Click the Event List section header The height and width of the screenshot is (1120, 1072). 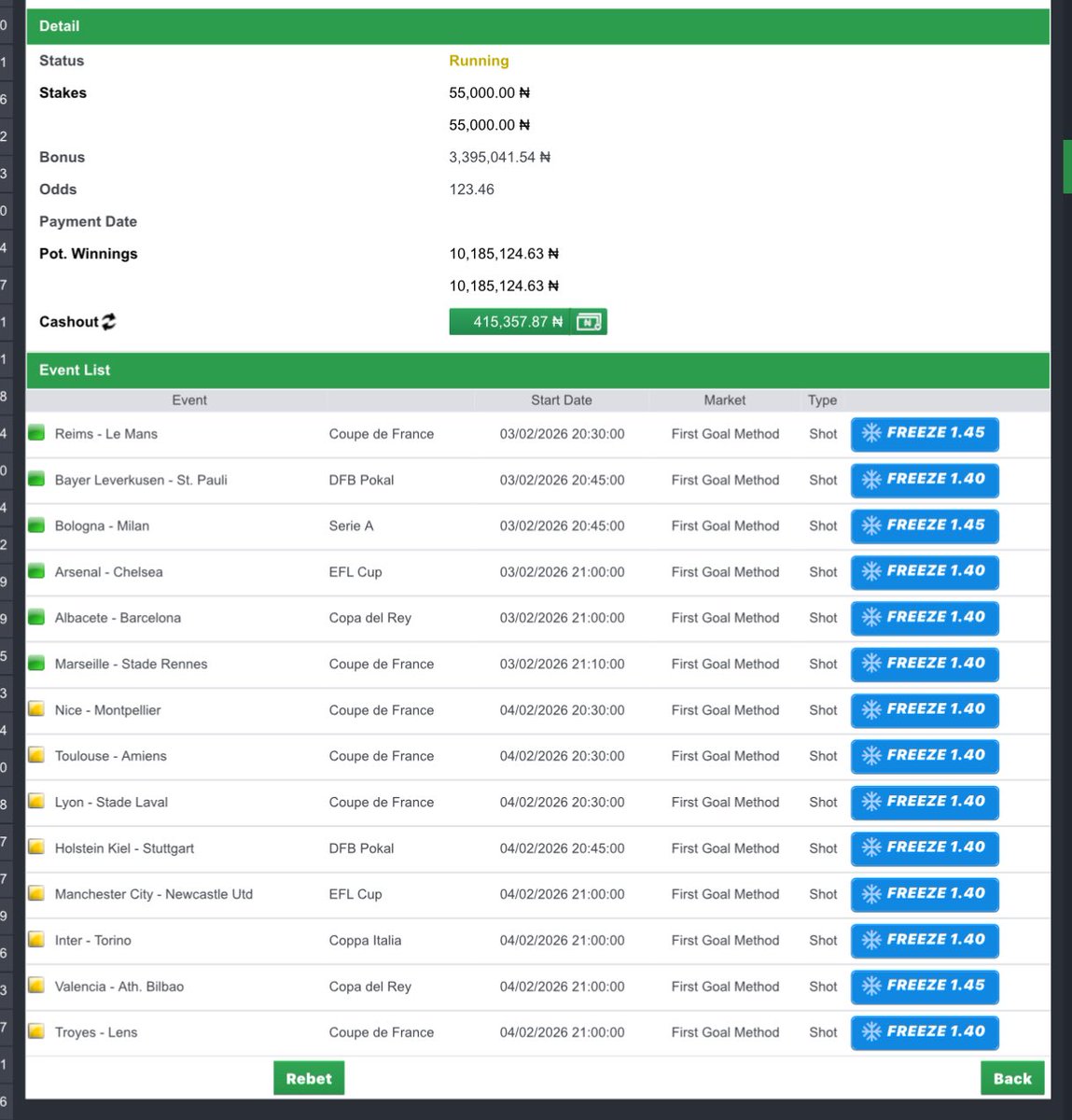(x=537, y=371)
